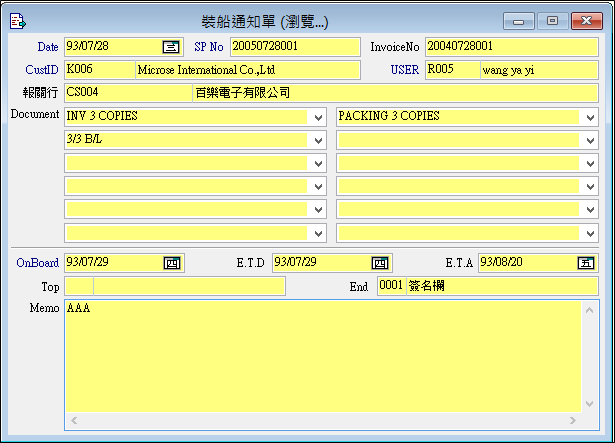Click the Top code input field

(78, 287)
